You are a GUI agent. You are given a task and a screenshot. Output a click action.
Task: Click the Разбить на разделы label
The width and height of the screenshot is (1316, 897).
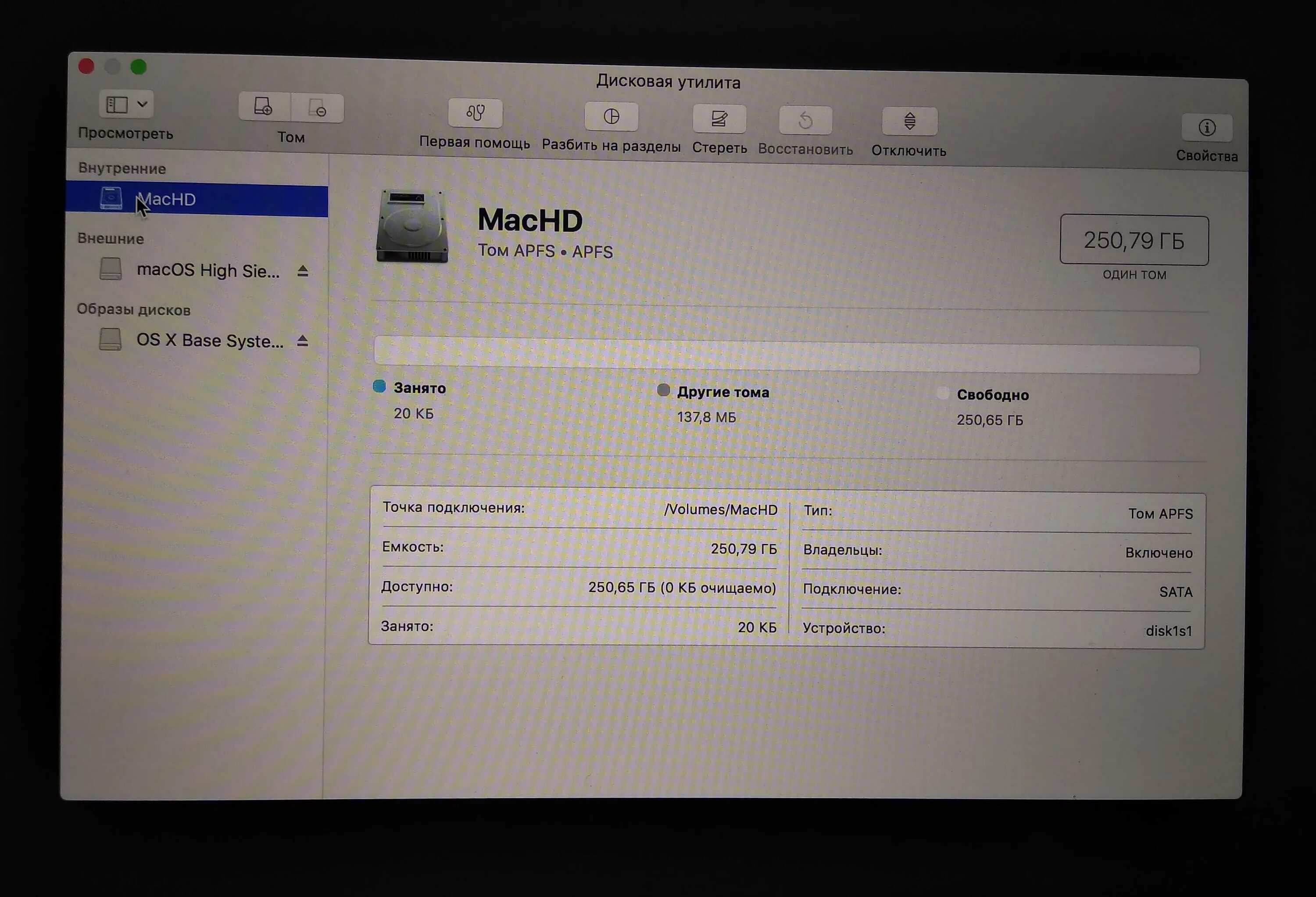pyautogui.click(x=611, y=146)
